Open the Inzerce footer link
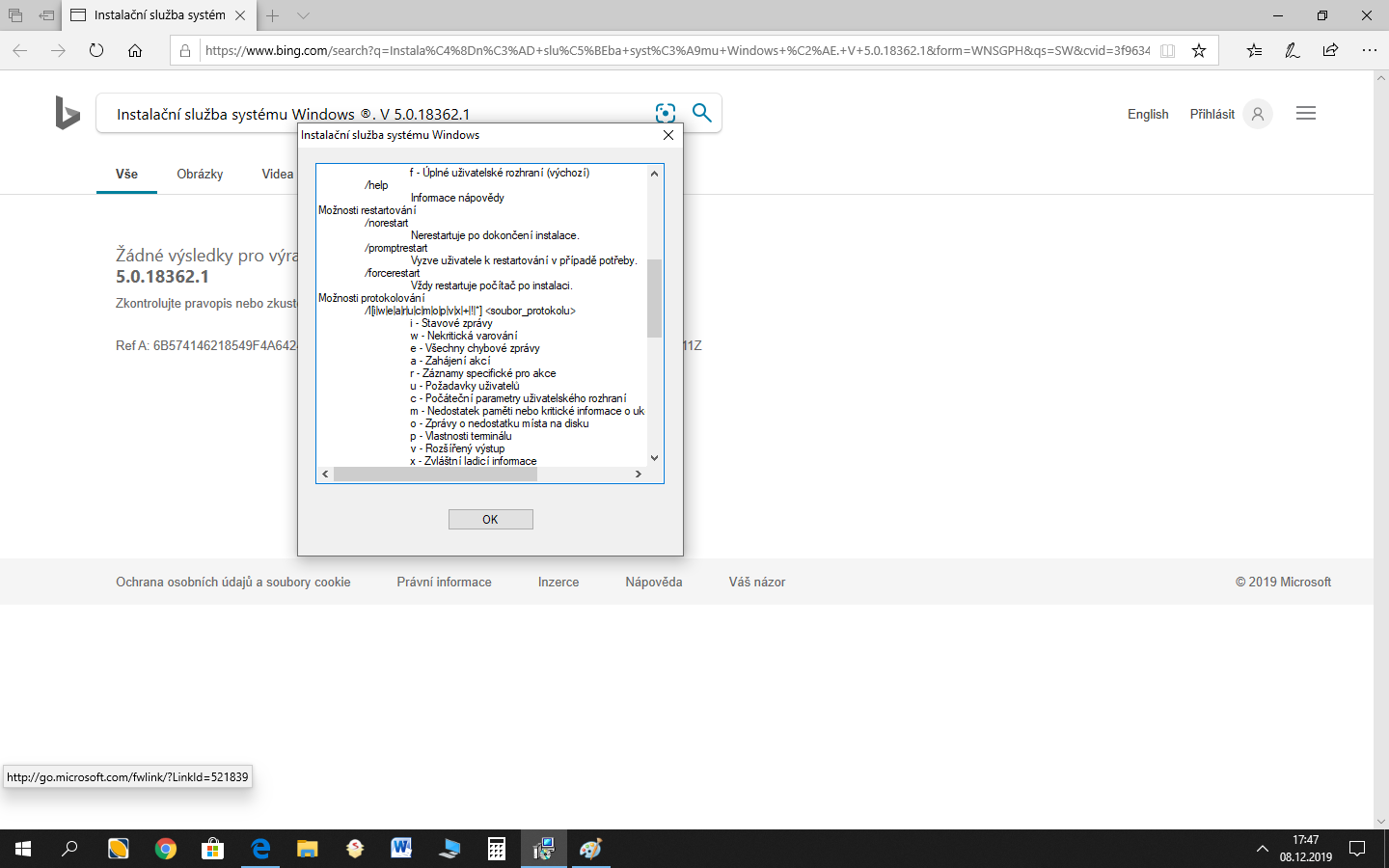 coord(558,583)
